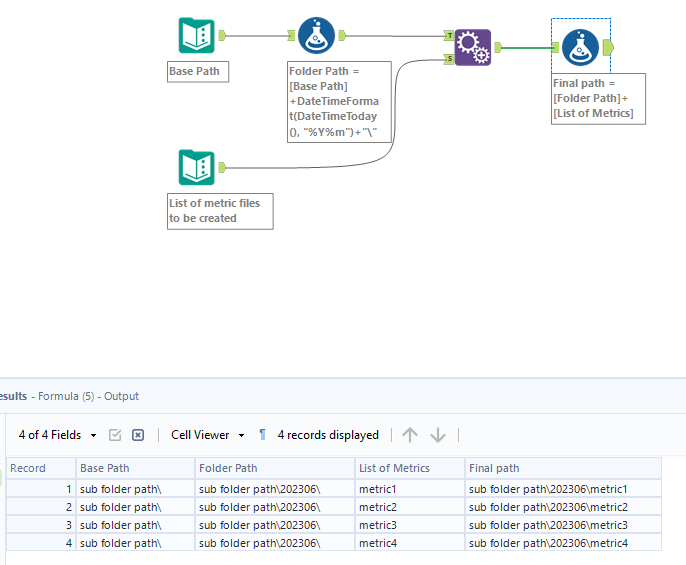Click the deselect-all-fields X icon
The height and width of the screenshot is (565, 686).
138,435
